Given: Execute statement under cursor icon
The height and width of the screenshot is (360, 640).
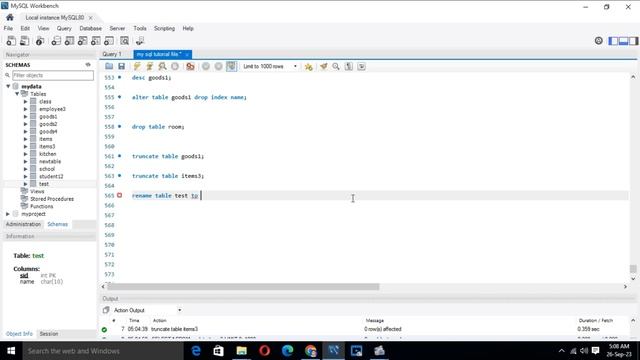Looking at the screenshot, I should click(150, 66).
